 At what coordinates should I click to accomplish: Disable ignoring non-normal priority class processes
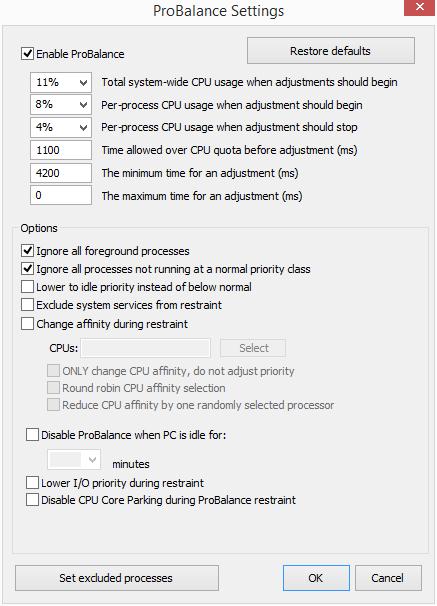27,269
